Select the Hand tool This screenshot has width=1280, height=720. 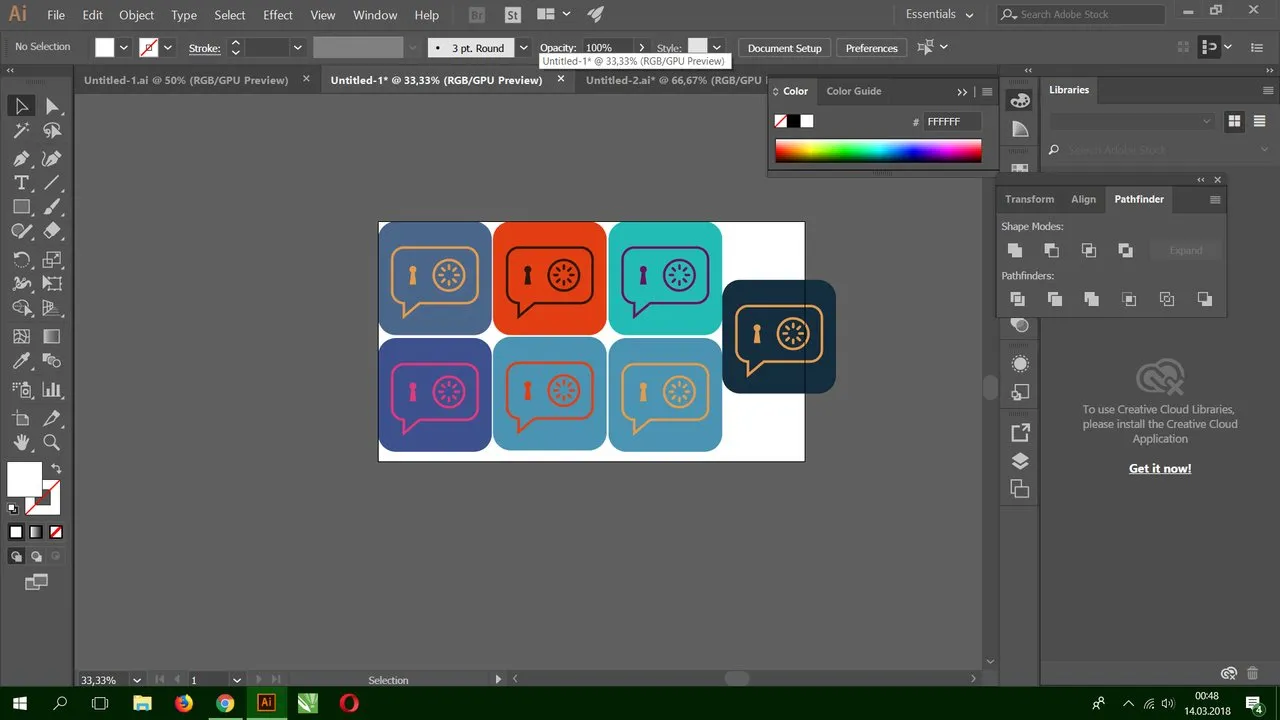point(22,442)
